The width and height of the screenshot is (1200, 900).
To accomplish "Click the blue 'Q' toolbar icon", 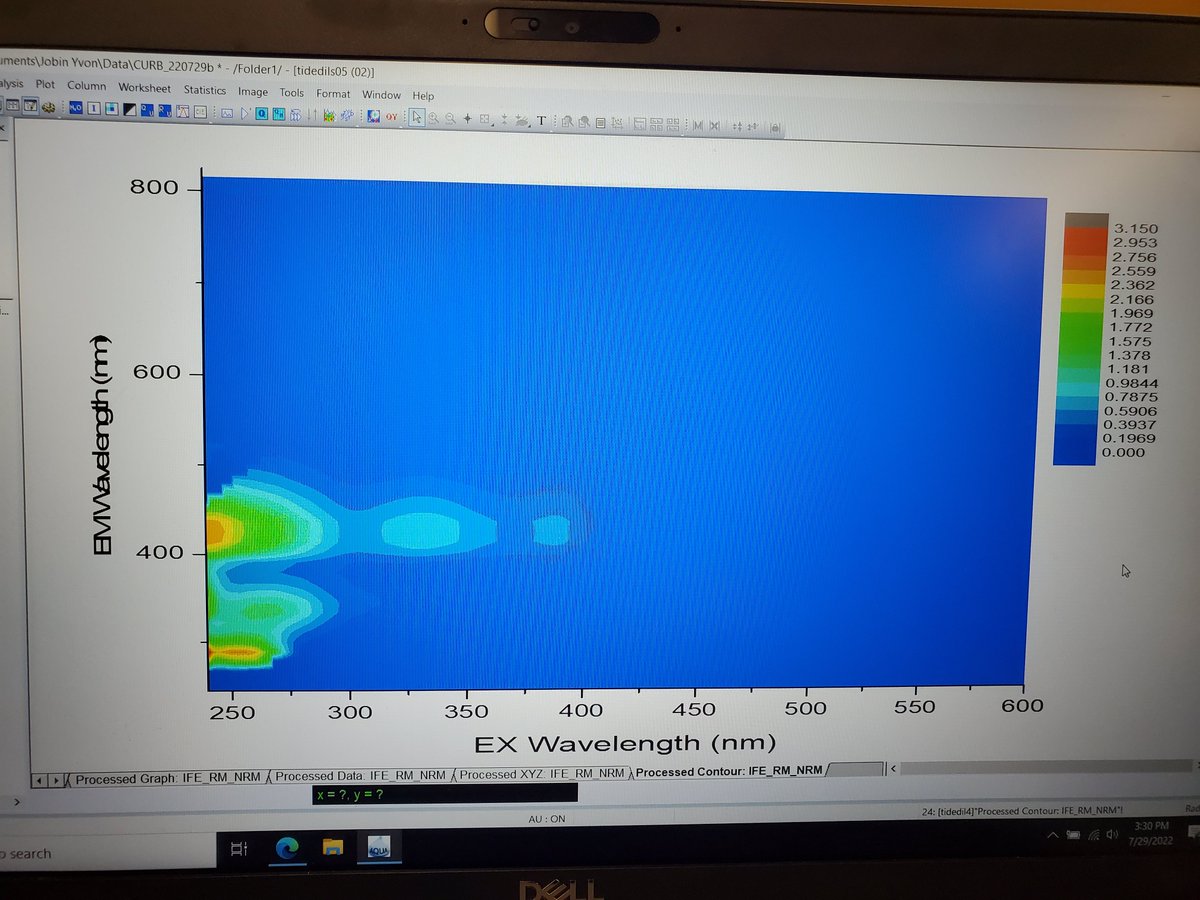I will [x=262, y=113].
